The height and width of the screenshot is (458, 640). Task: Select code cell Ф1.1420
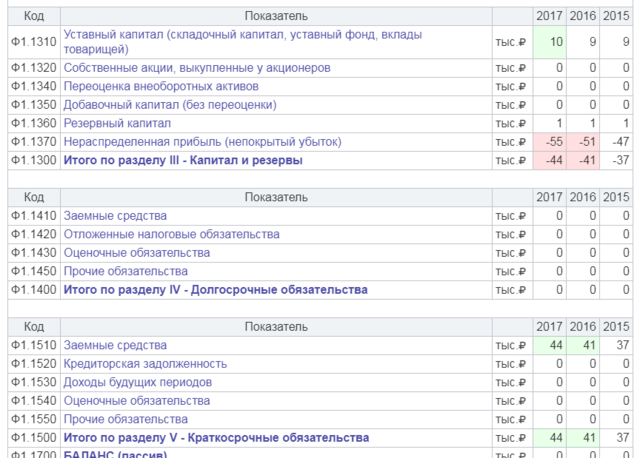pos(34,234)
